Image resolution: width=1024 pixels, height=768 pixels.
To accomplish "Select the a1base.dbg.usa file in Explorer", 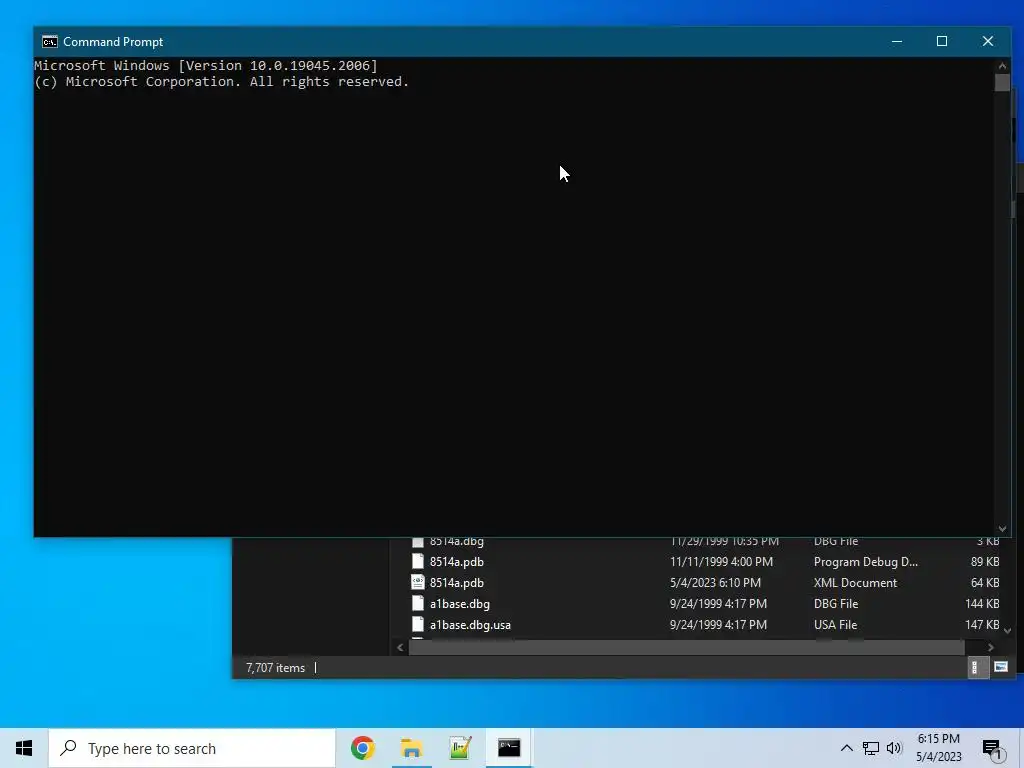I will point(704,624).
